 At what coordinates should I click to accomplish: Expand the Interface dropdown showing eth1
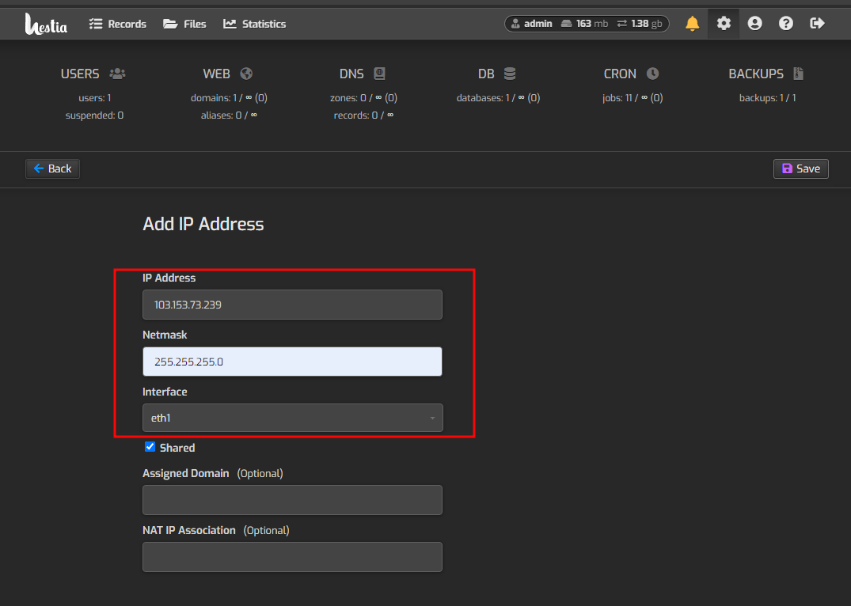pos(293,418)
